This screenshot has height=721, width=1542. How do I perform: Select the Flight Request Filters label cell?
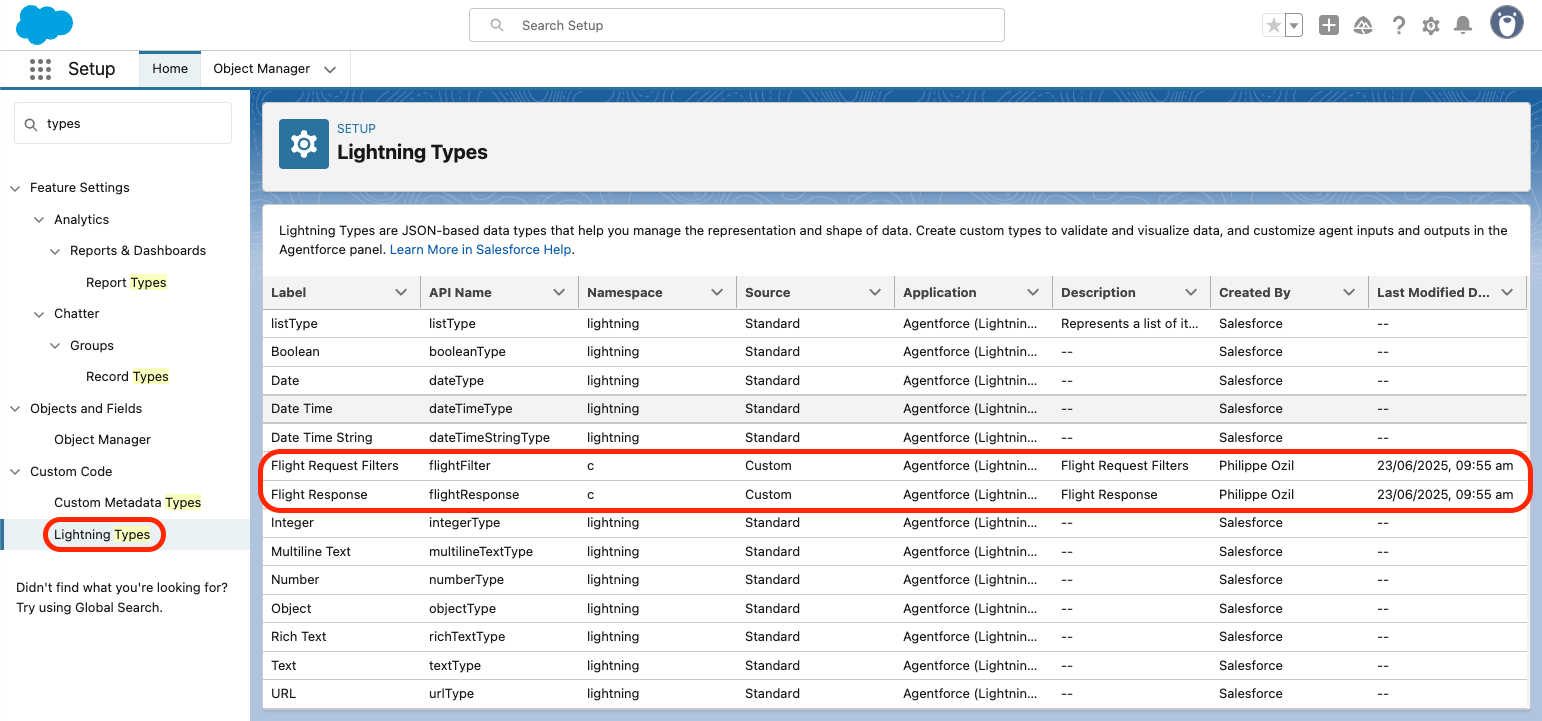tap(335, 466)
